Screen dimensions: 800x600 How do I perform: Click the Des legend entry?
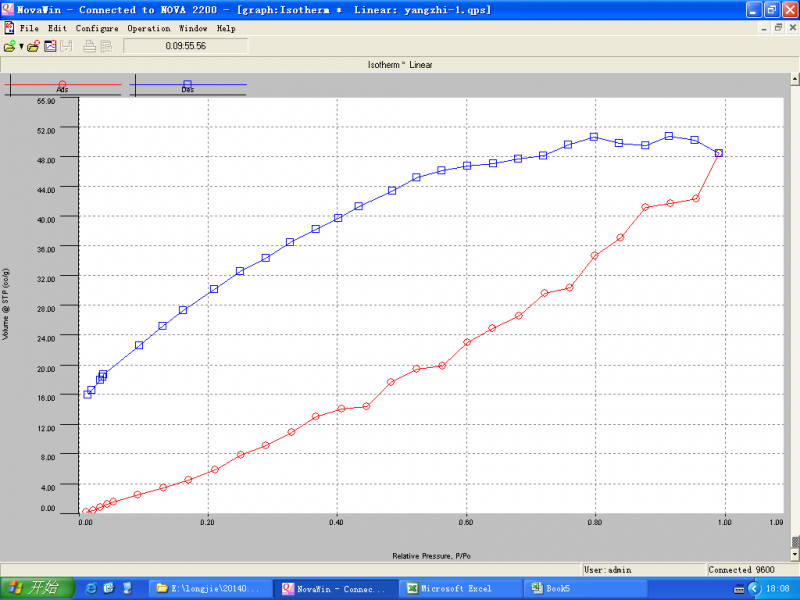pos(188,86)
